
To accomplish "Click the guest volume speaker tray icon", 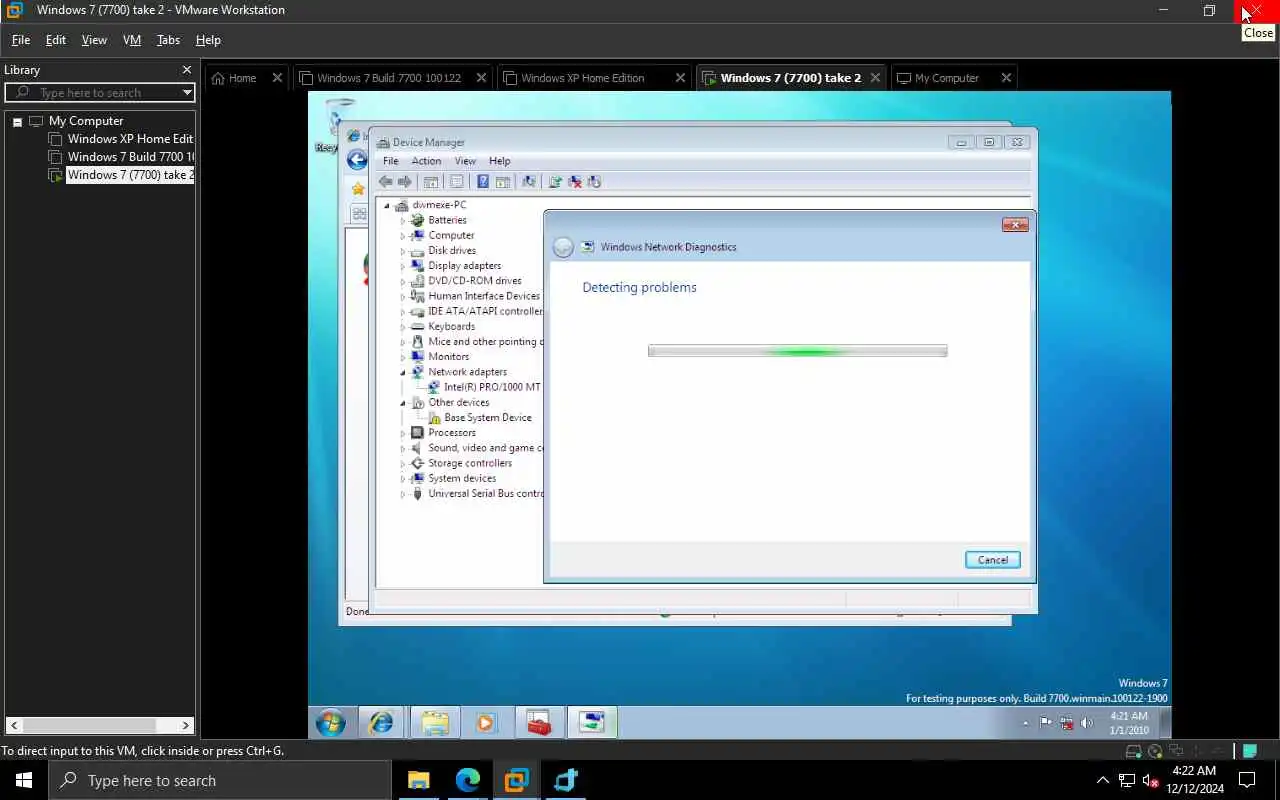I will point(1087,723).
